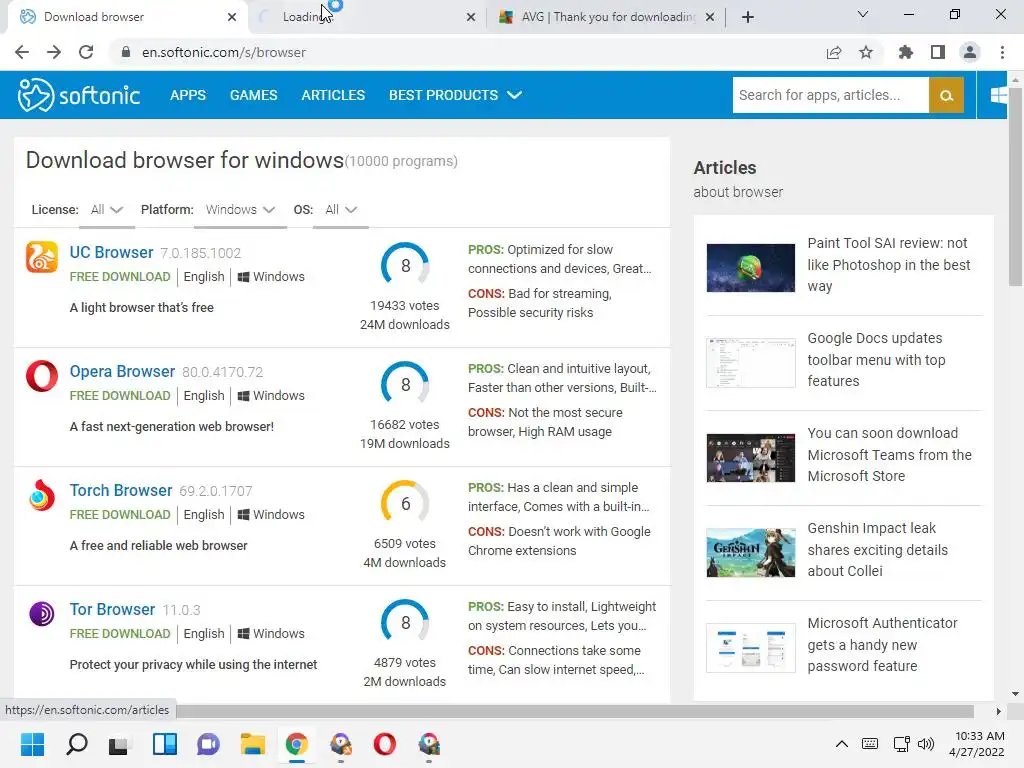The width and height of the screenshot is (1024, 768).
Task: Open the UC Browser app icon
Action: coord(42,257)
